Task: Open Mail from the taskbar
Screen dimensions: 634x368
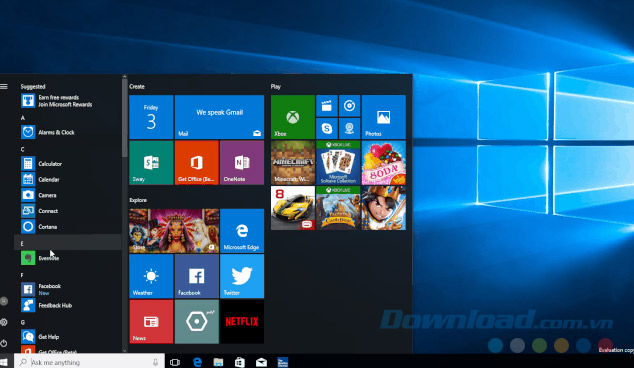Action: click(x=261, y=362)
